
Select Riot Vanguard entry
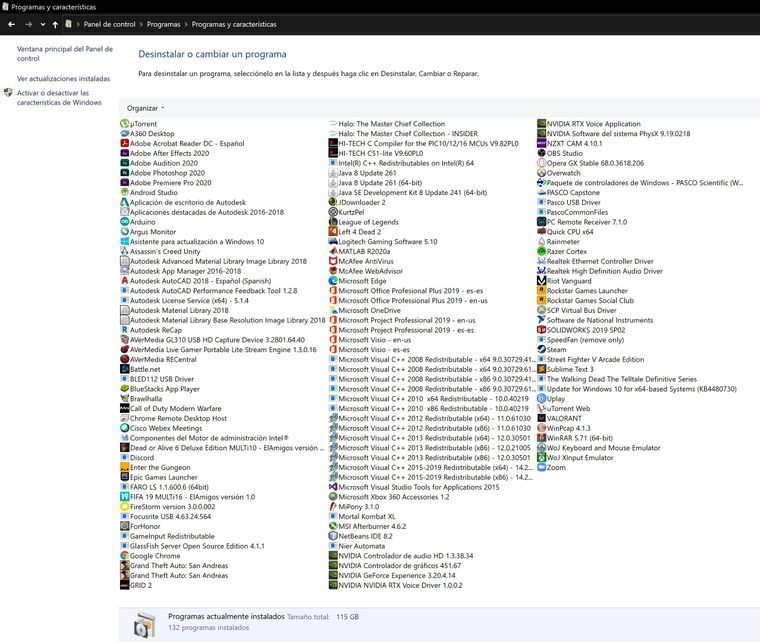[x=564, y=281]
